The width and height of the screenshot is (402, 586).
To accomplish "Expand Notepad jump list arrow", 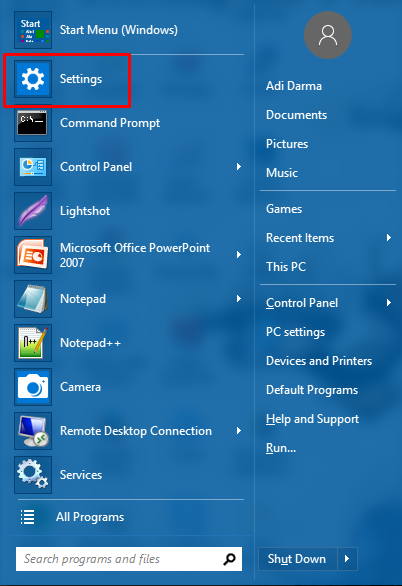I will click(x=239, y=299).
